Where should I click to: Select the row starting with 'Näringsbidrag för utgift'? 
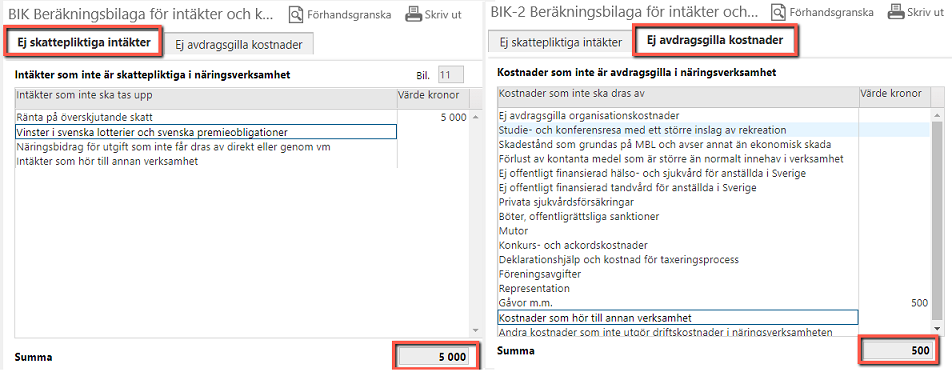coord(206,146)
